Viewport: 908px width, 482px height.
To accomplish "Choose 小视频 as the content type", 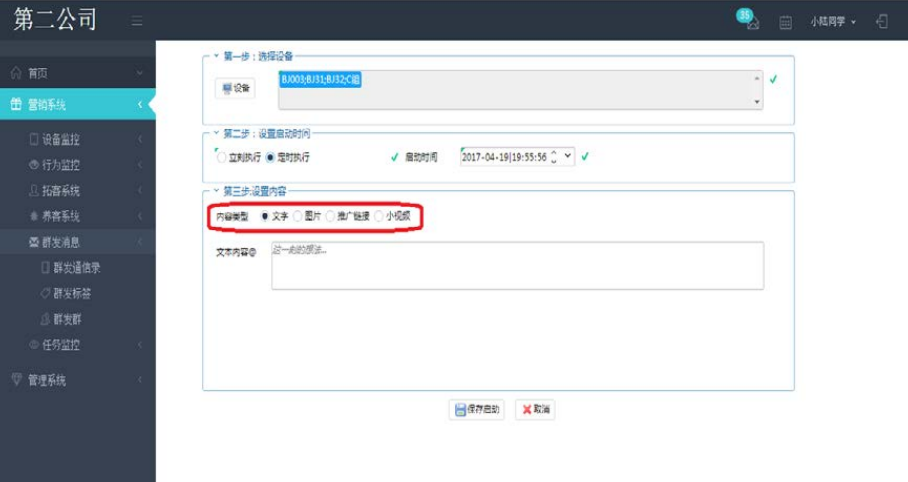I will (379, 216).
